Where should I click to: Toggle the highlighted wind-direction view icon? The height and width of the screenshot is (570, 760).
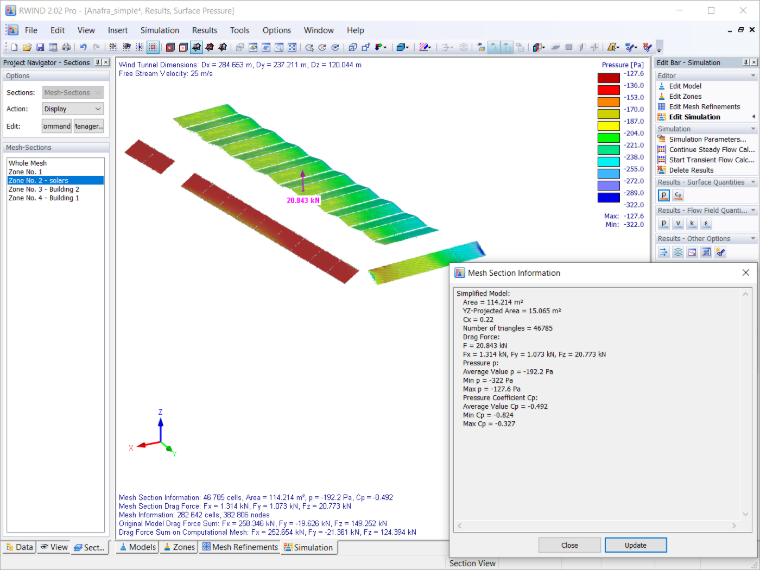196,47
